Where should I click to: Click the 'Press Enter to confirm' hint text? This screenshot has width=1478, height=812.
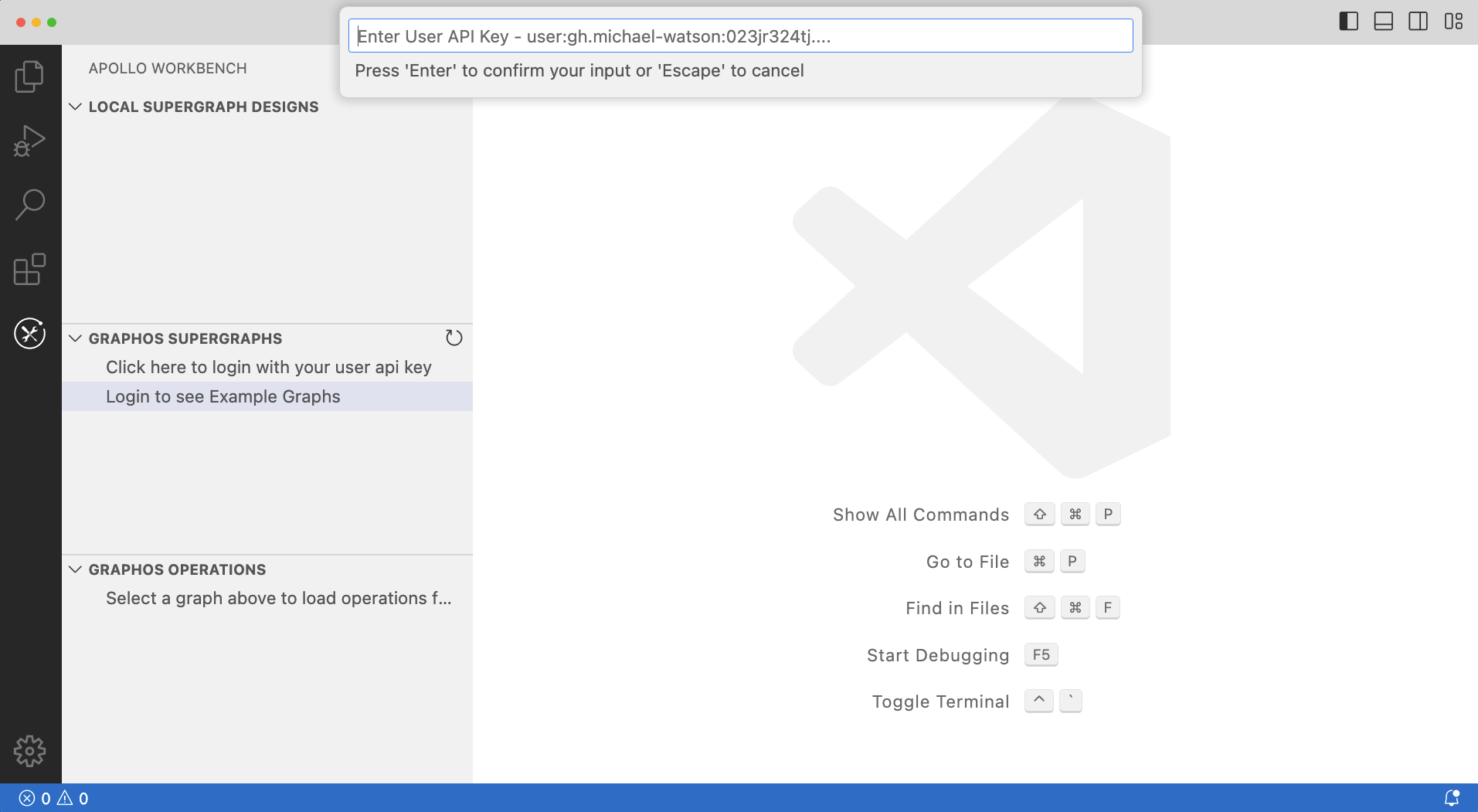579,70
